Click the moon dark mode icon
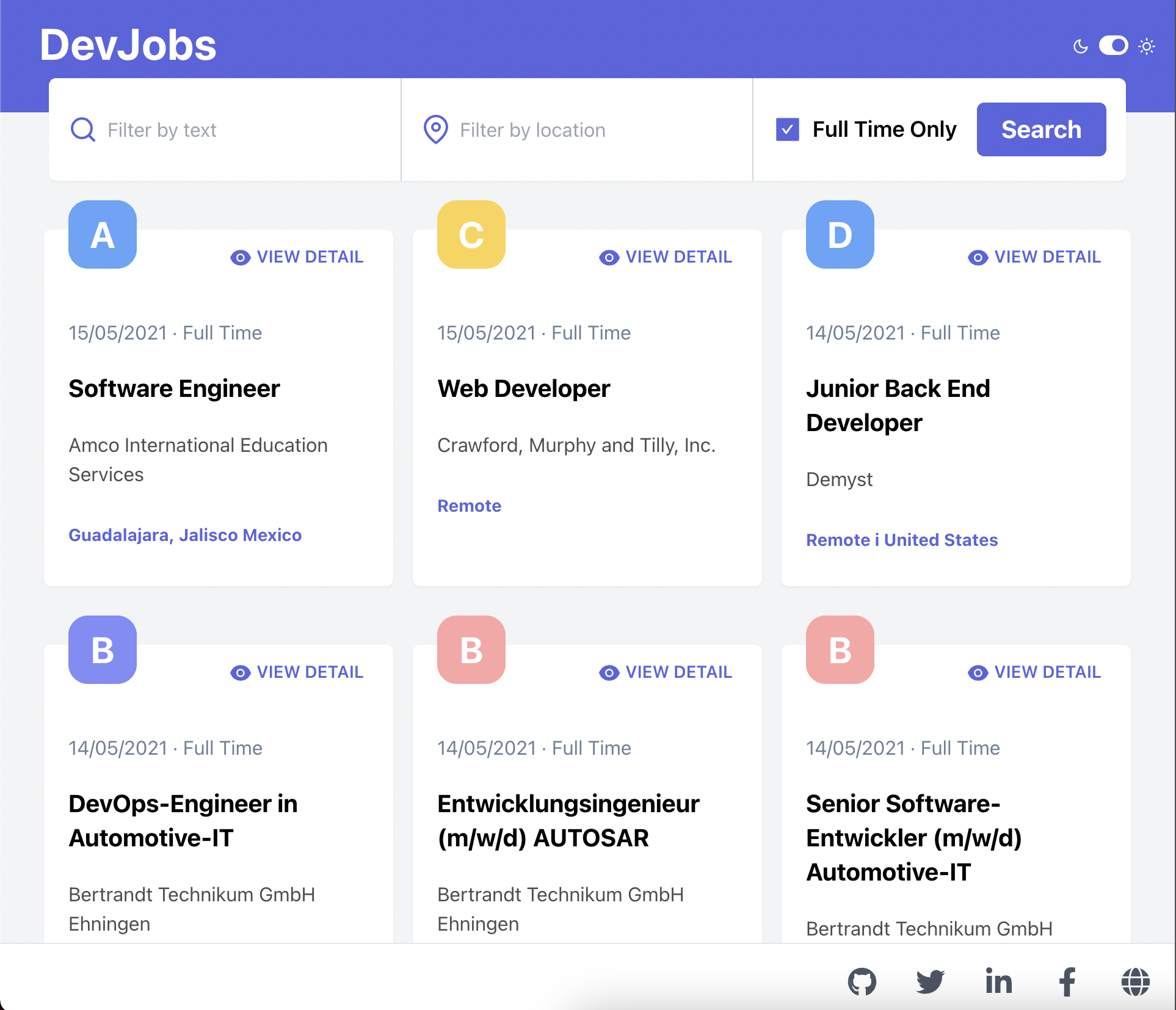 (1080, 46)
